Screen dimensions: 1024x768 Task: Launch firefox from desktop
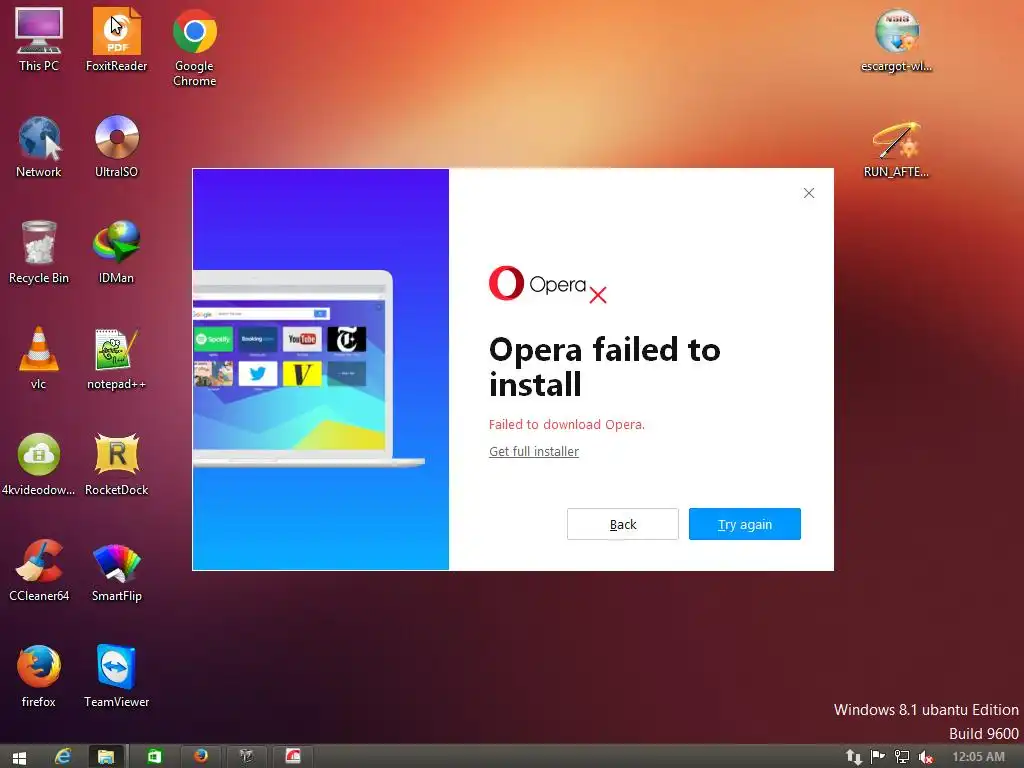(39, 676)
